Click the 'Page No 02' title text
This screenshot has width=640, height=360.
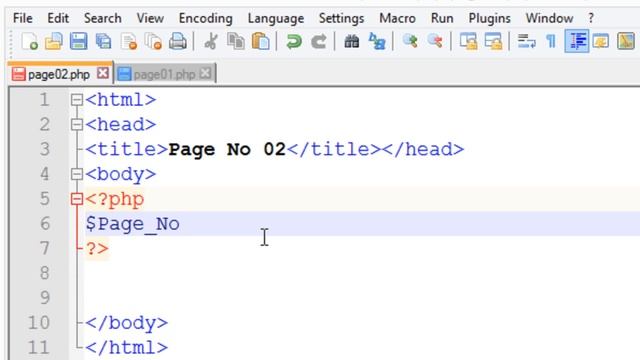coord(227,149)
